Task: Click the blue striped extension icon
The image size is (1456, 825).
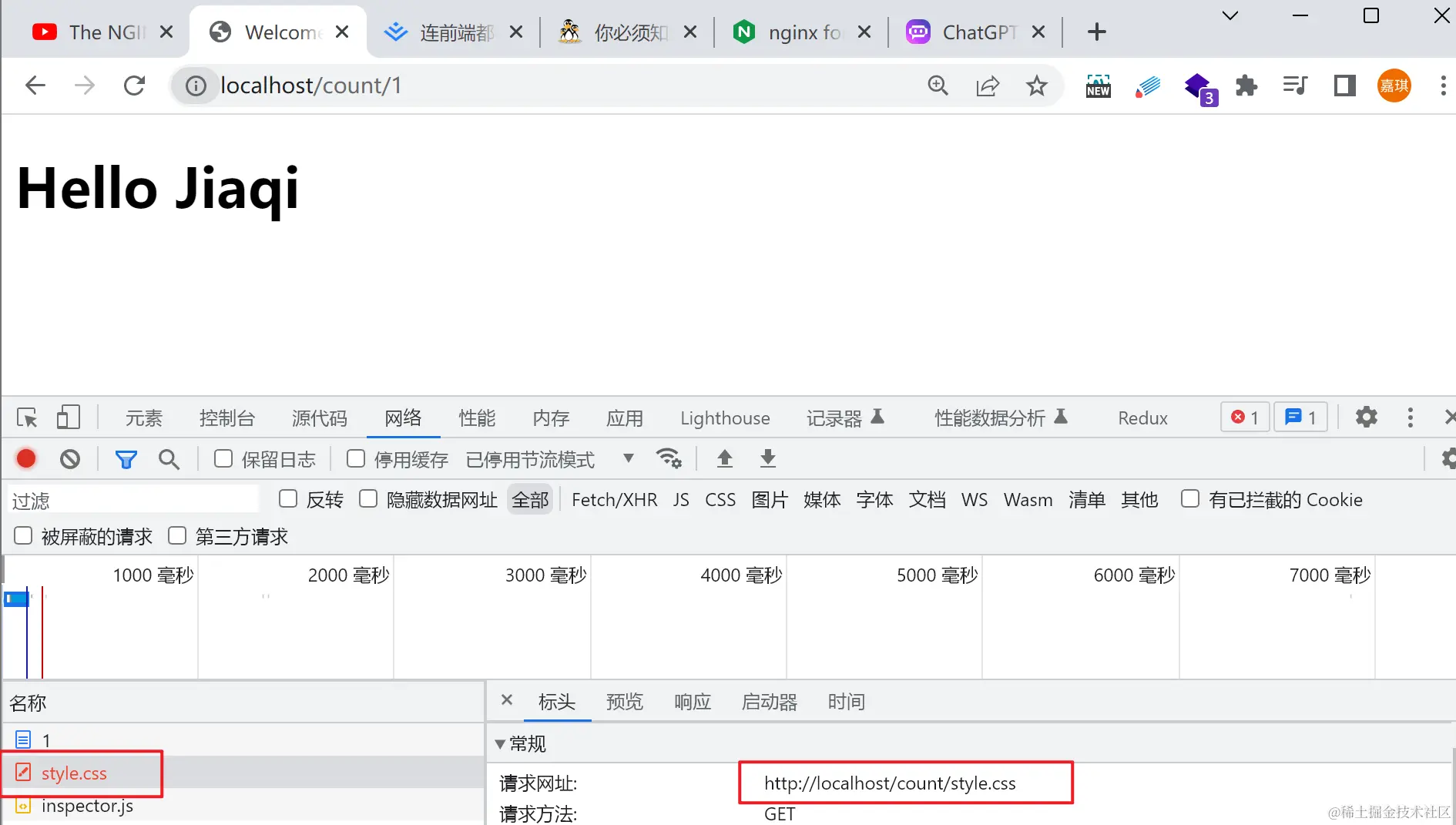Action: pyautogui.click(x=1147, y=86)
